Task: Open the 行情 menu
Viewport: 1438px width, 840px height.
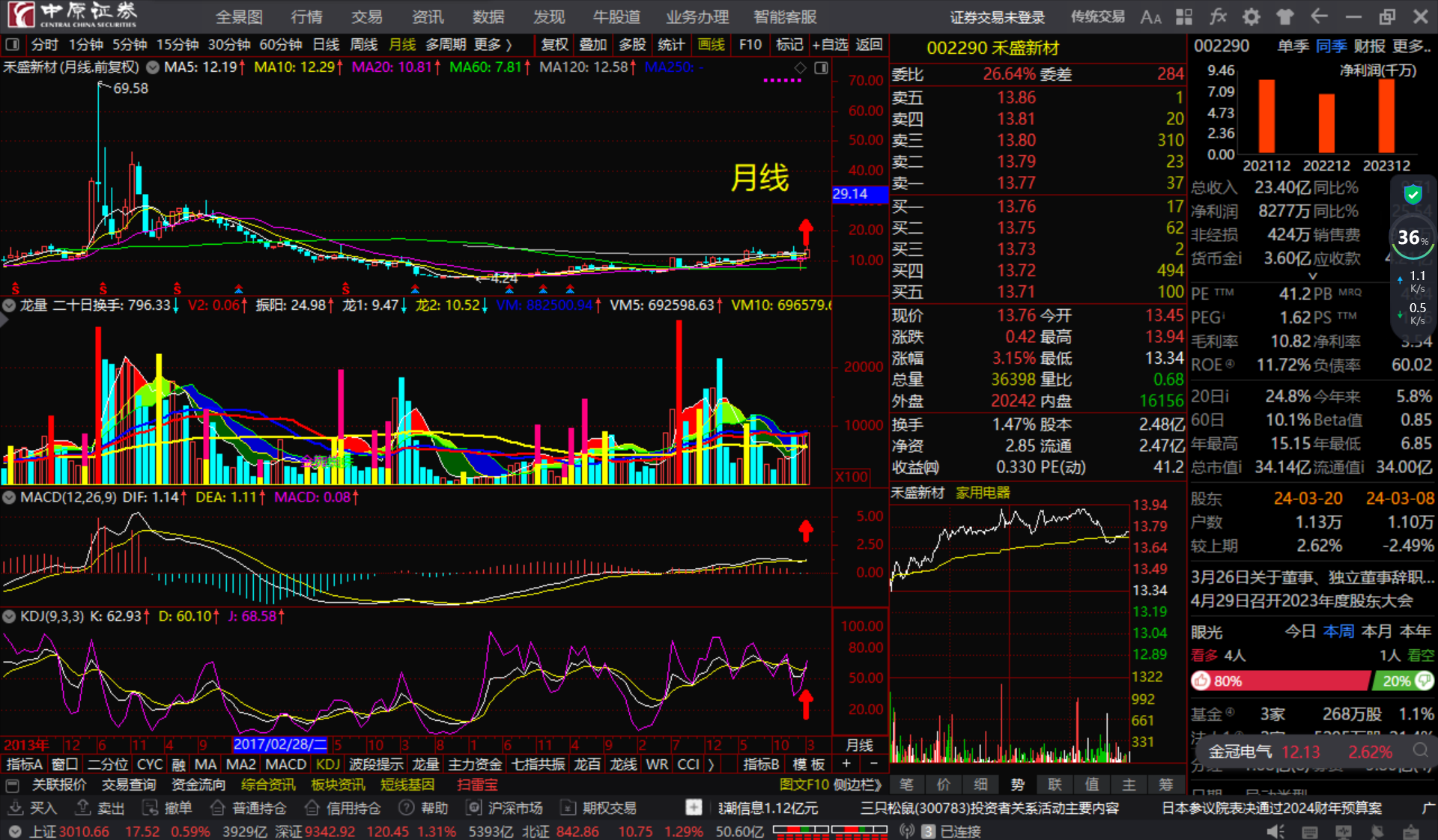Action: pos(306,16)
